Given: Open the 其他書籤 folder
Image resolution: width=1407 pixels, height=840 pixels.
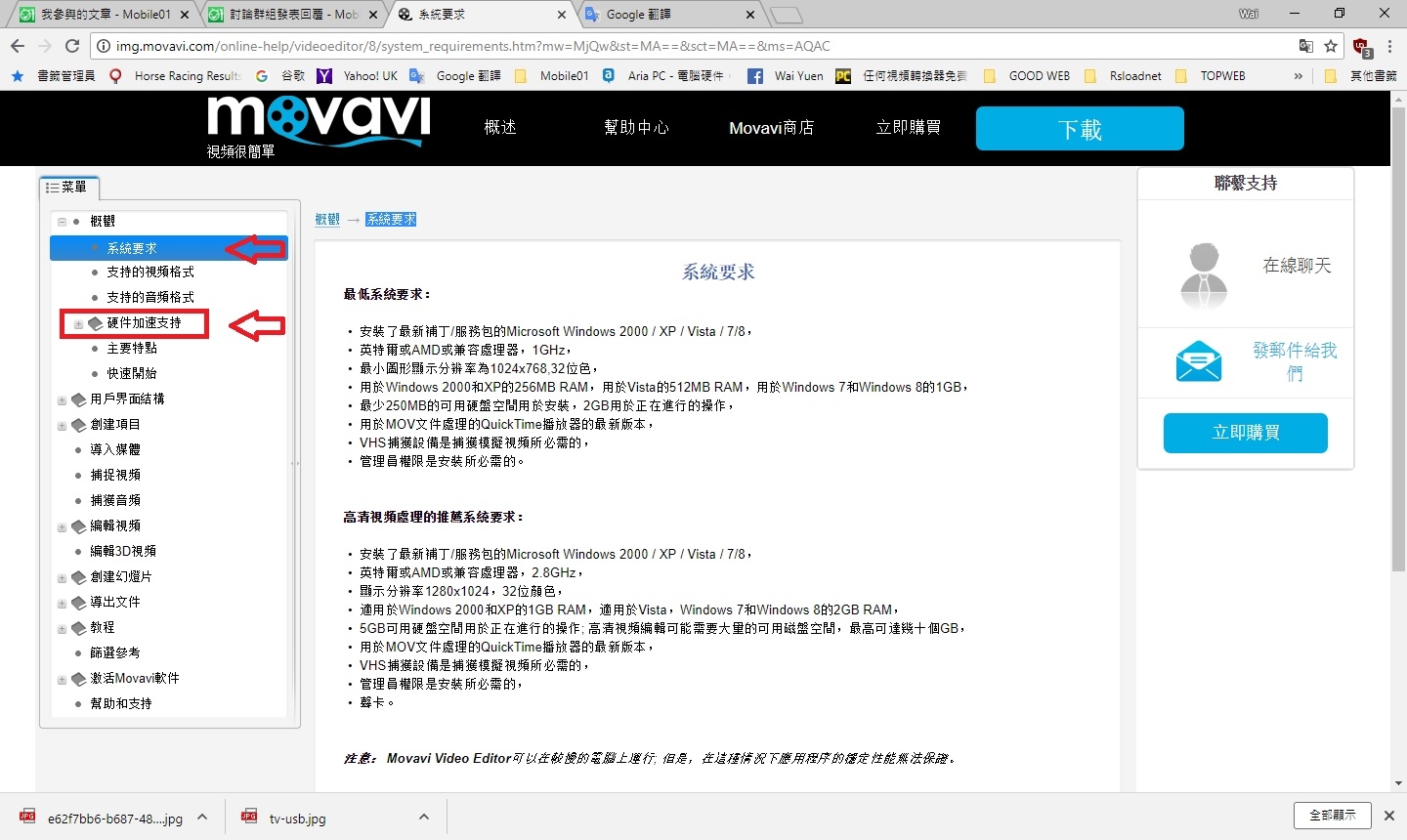Looking at the screenshot, I should [x=1361, y=75].
